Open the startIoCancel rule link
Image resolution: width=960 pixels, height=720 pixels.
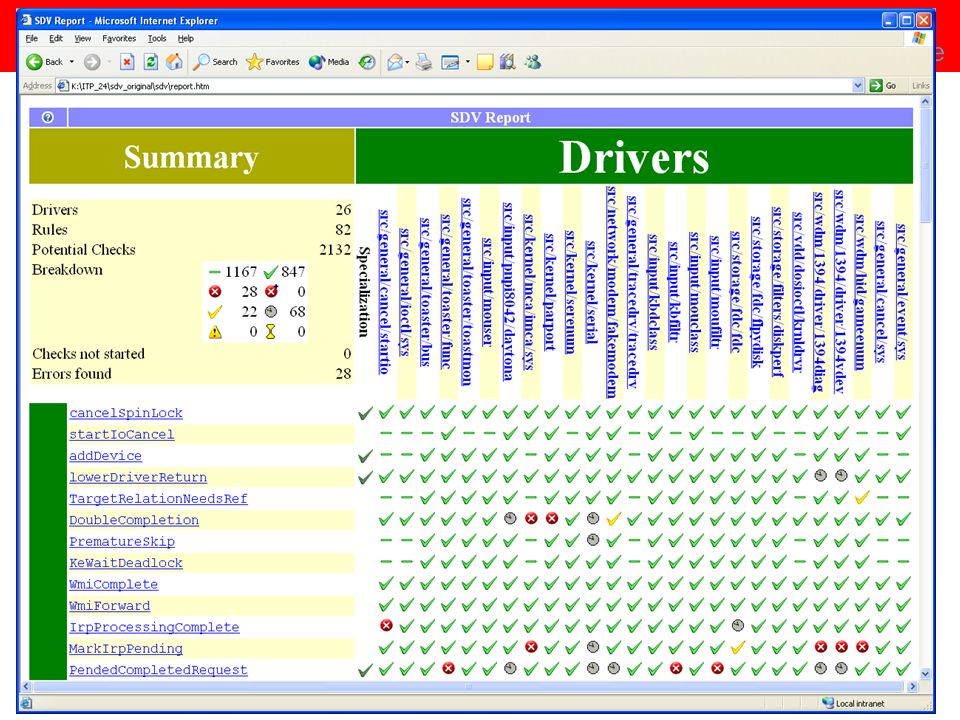coord(122,435)
